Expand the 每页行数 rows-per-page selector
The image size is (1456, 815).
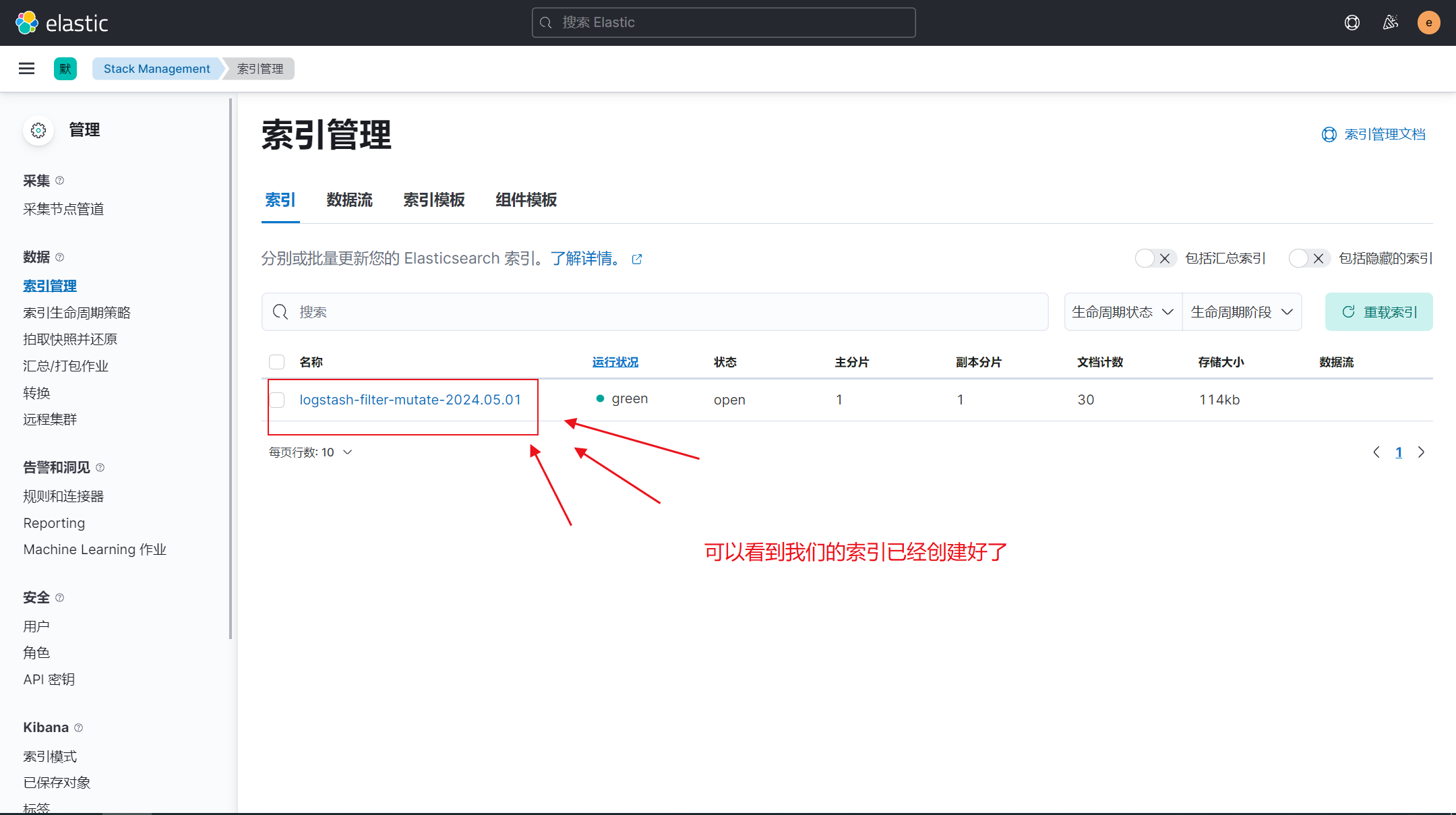[x=310, y=452]
